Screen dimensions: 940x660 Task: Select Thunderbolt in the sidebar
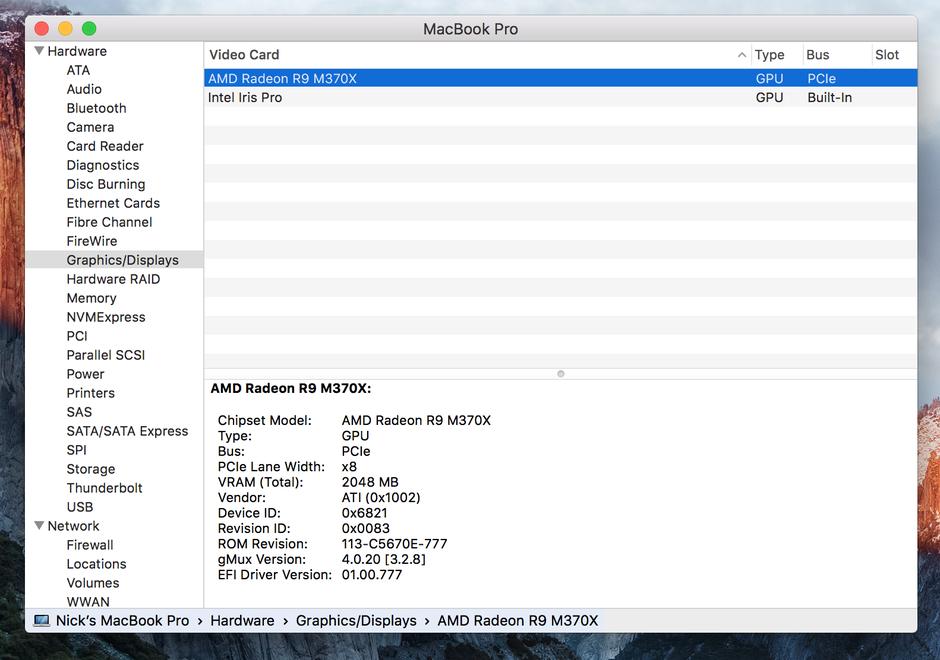[x=104, y=488]
